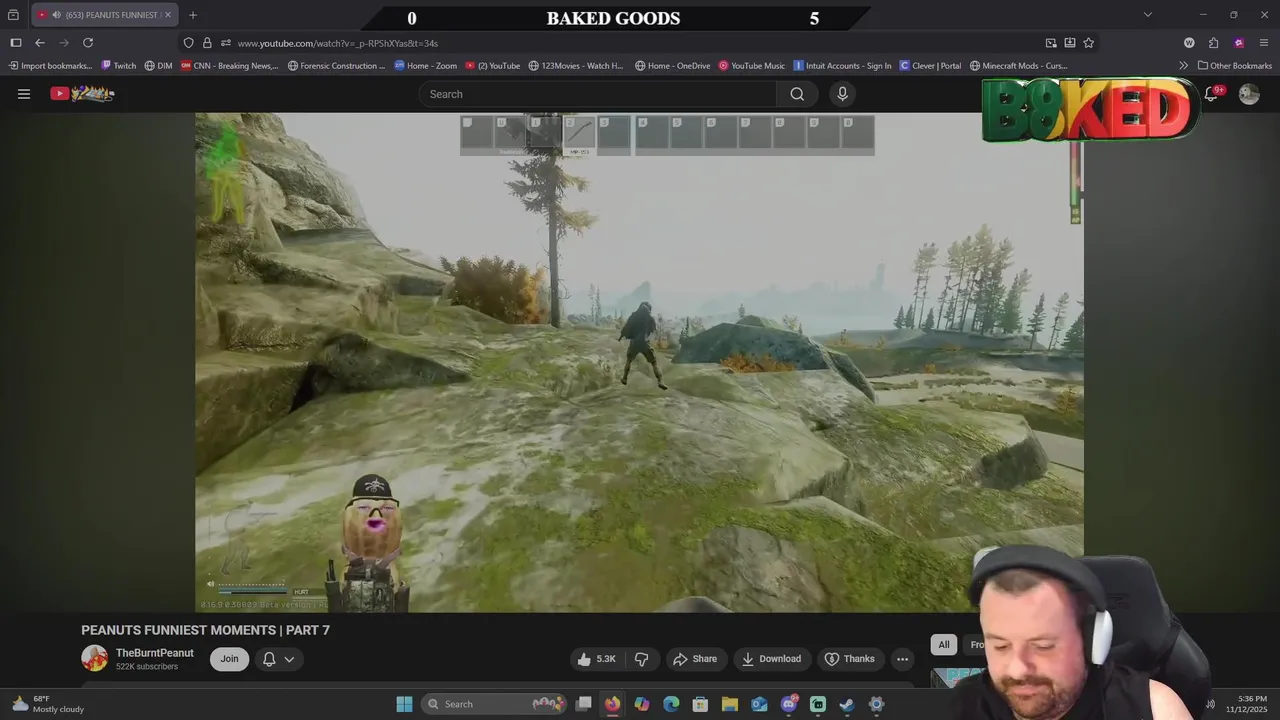Open Firefox extensions puzzle icon
Screen dimensions: 1280x720
1213,43
